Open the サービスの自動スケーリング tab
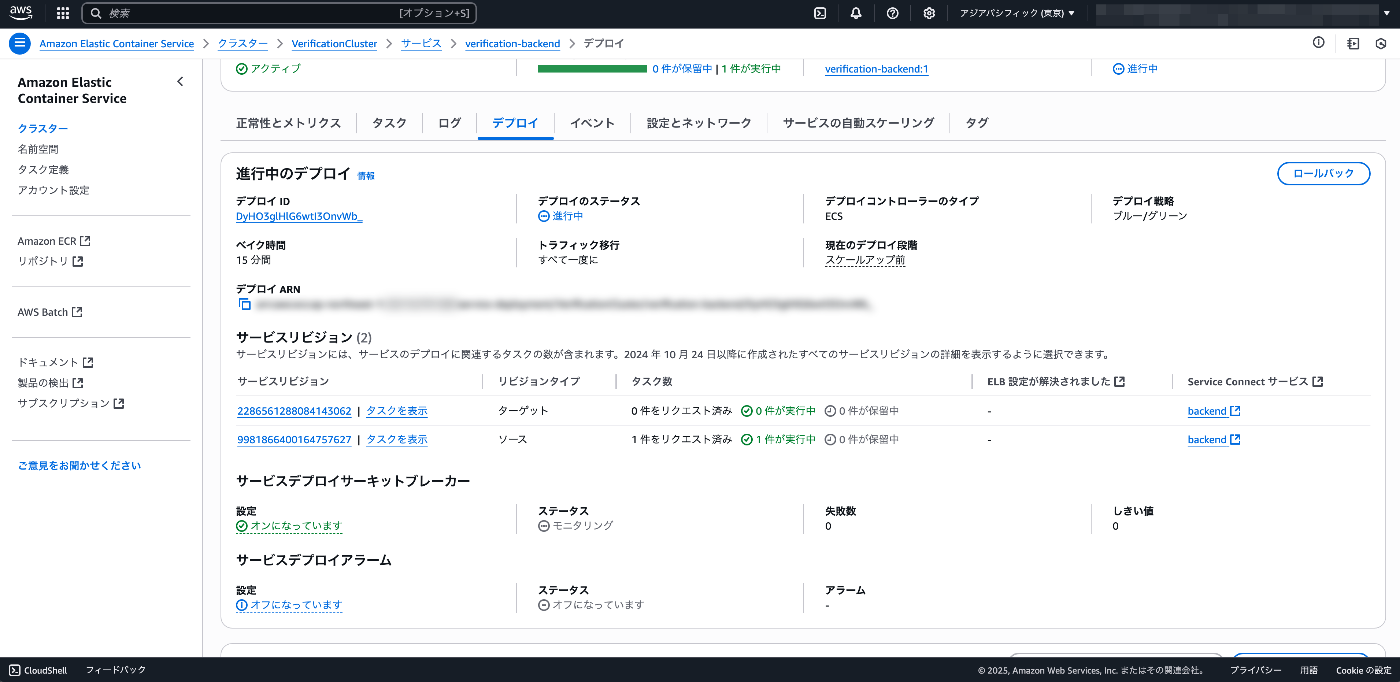Viewport: 1400px width, 682px height. (858, 123)
